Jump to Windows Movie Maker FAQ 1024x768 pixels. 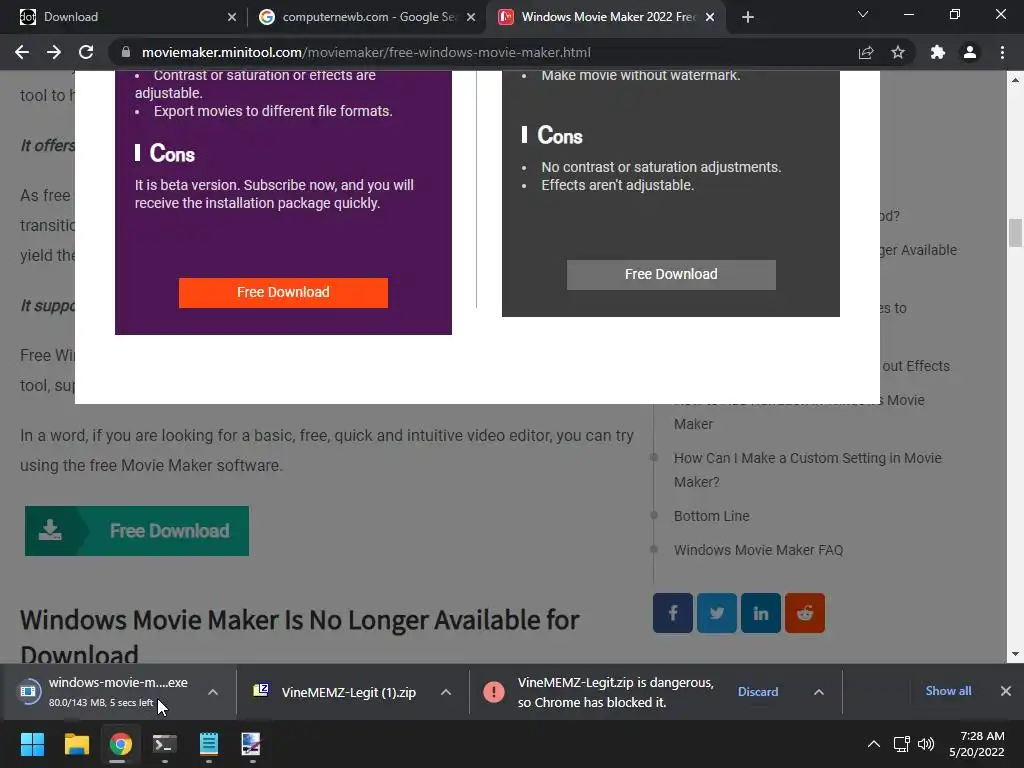tap(758, 550)
